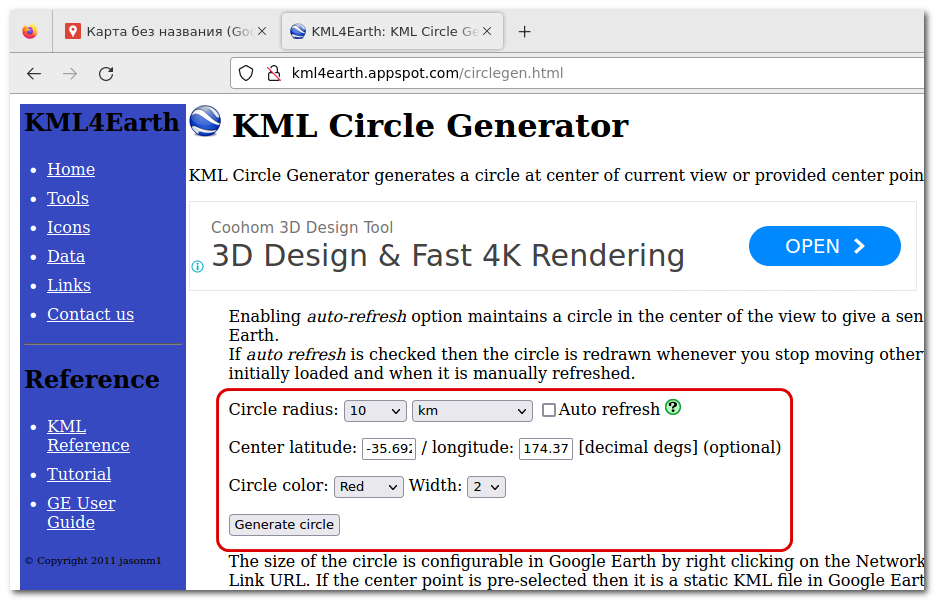Click the Reference sidebar heading
Viewport: 935px width, 601px height.
92,380
